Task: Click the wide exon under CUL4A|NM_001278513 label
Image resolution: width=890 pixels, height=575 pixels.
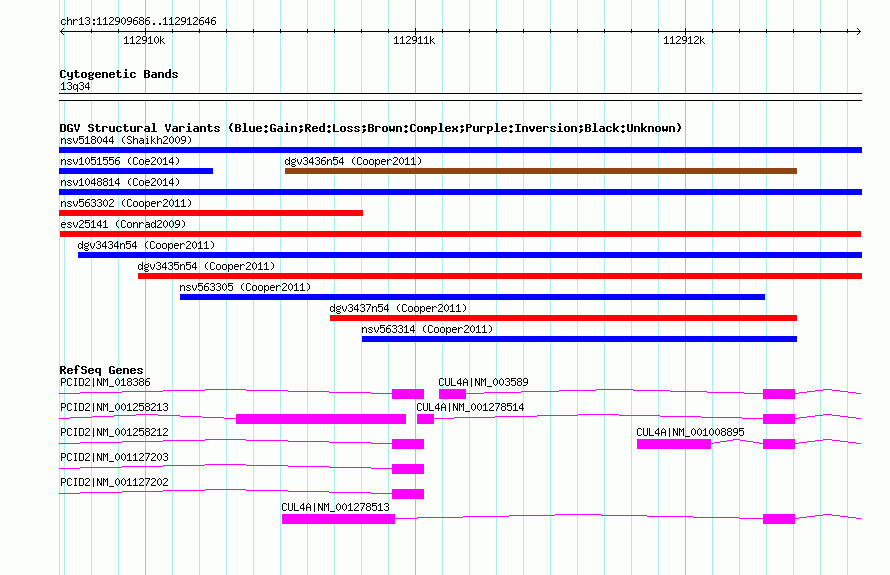Action: pyautogui.click(x=338, y=519)
